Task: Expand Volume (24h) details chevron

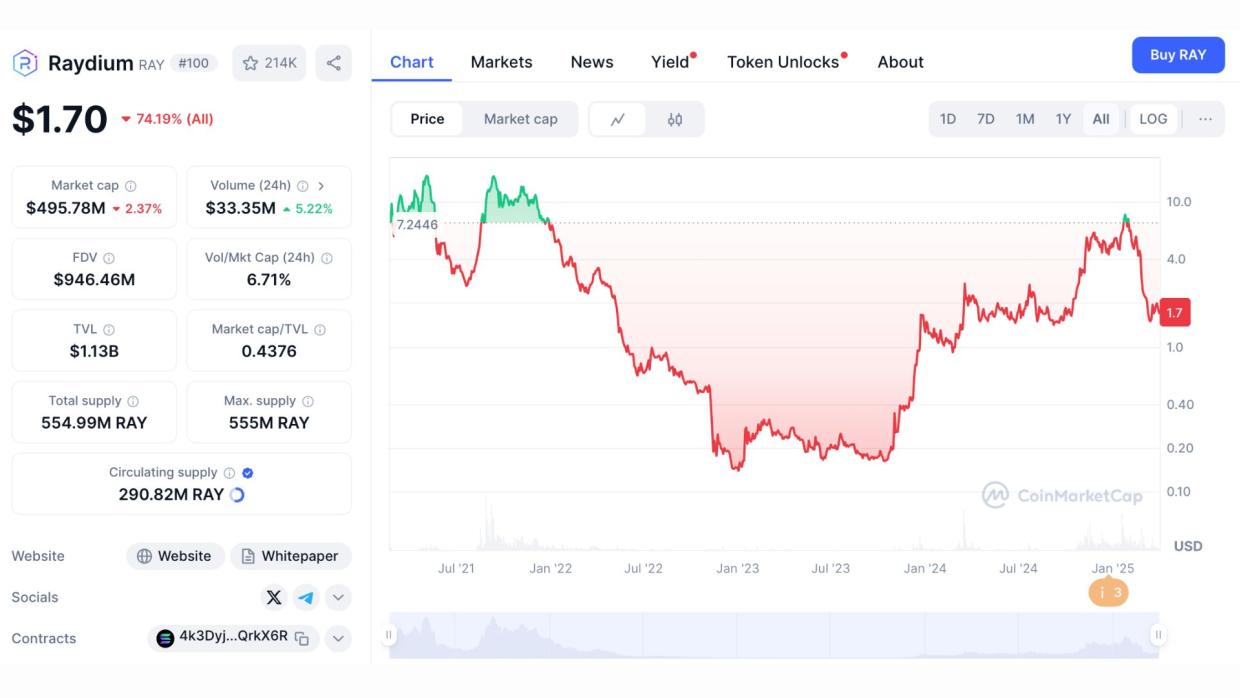Action: click(x=321, y=186)
